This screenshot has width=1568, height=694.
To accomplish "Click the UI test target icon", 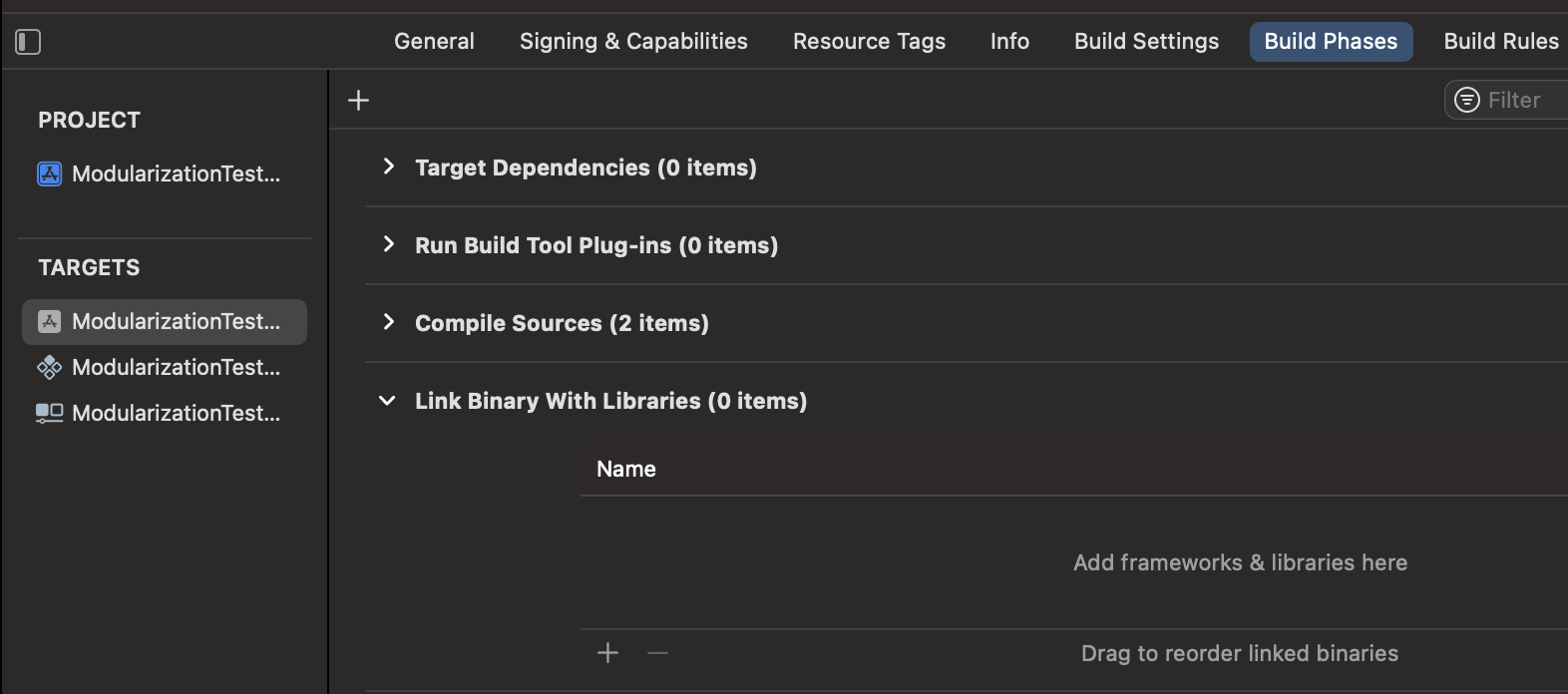I will tap(49, 413).
